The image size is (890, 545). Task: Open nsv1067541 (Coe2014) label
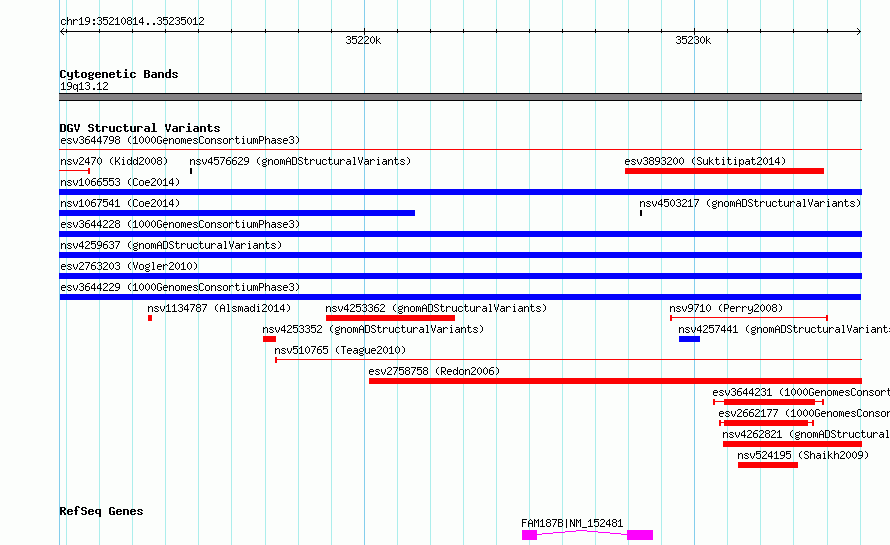(120, 203)
